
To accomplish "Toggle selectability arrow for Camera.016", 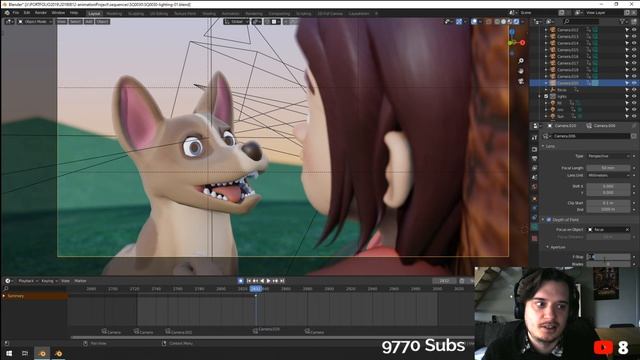I will (x=627, y=56).
